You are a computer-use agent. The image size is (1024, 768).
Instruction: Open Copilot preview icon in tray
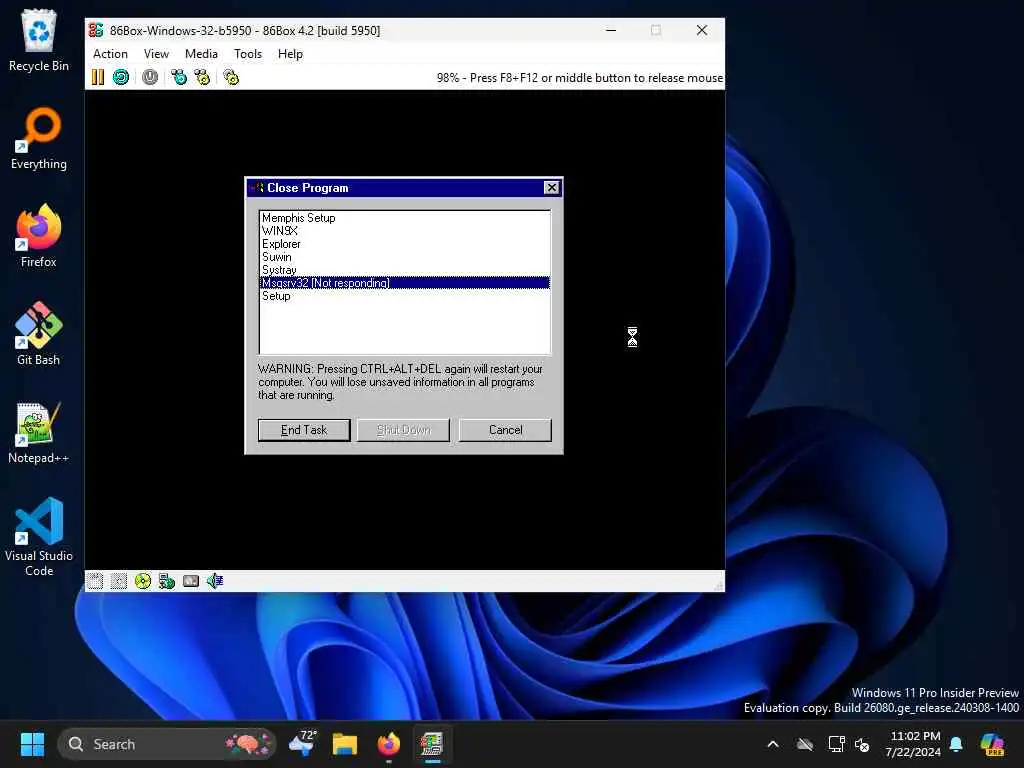(993, 744)
